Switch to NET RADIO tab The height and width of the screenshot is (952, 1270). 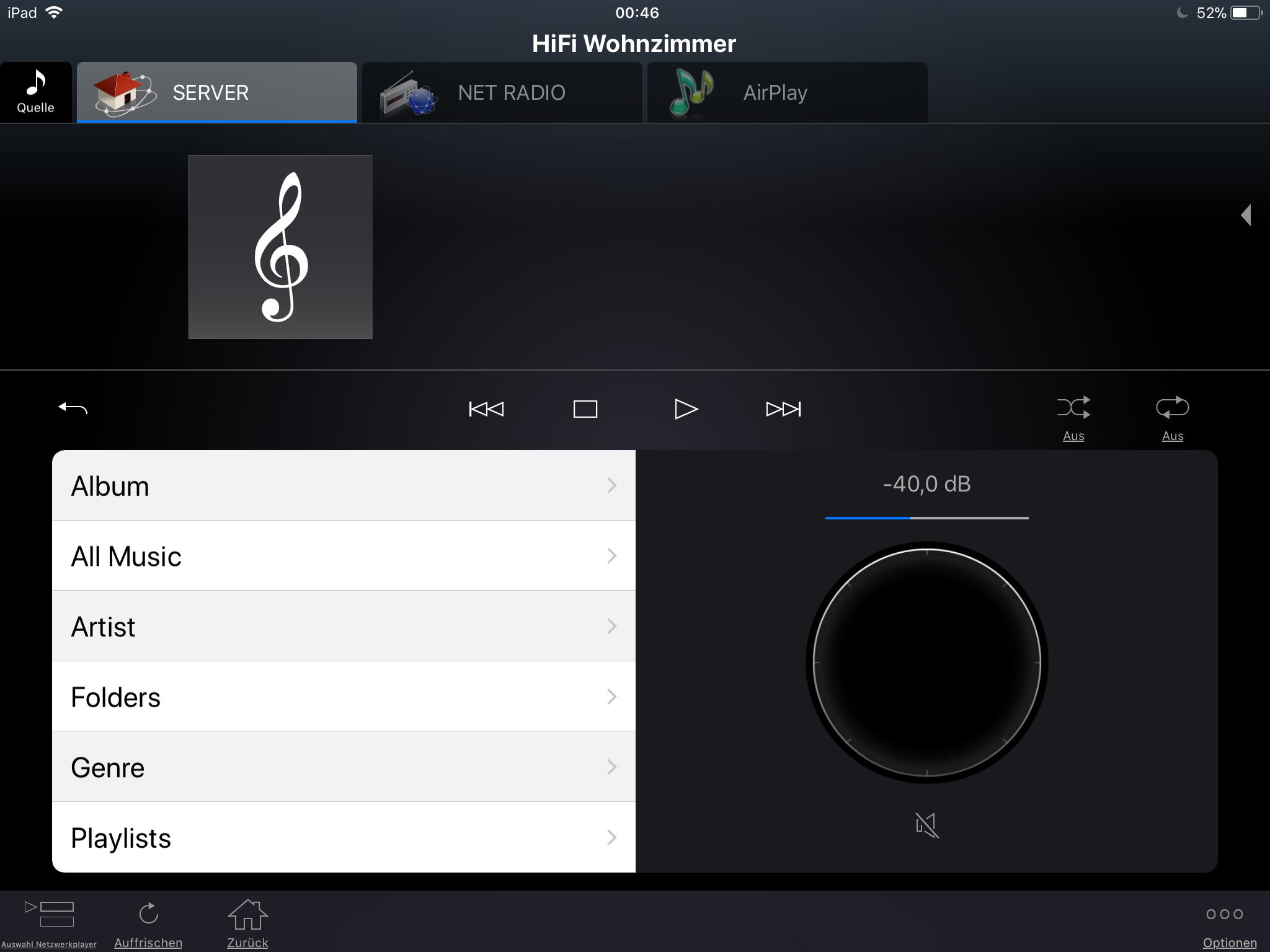(502, 92)
